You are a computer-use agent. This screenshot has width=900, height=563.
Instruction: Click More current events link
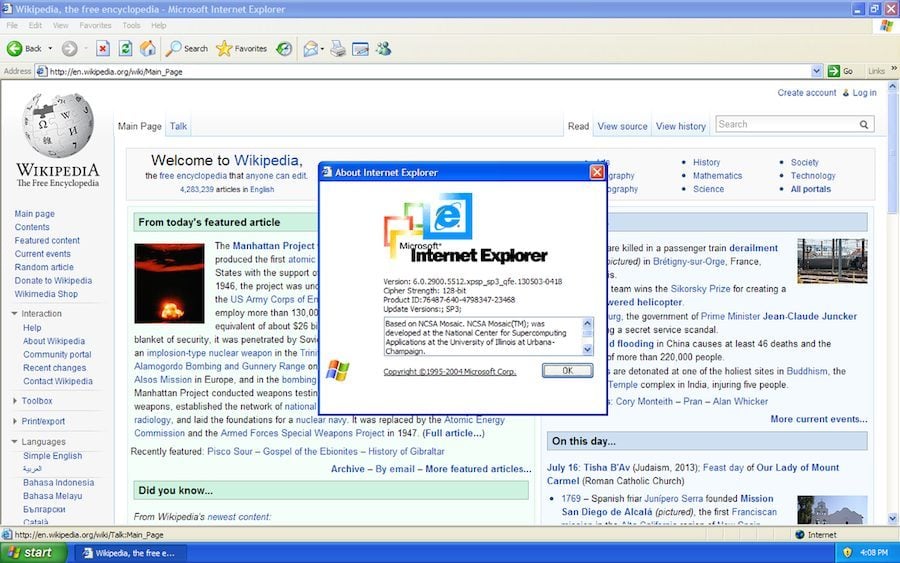pyautogui.click(x=818, y=419)
